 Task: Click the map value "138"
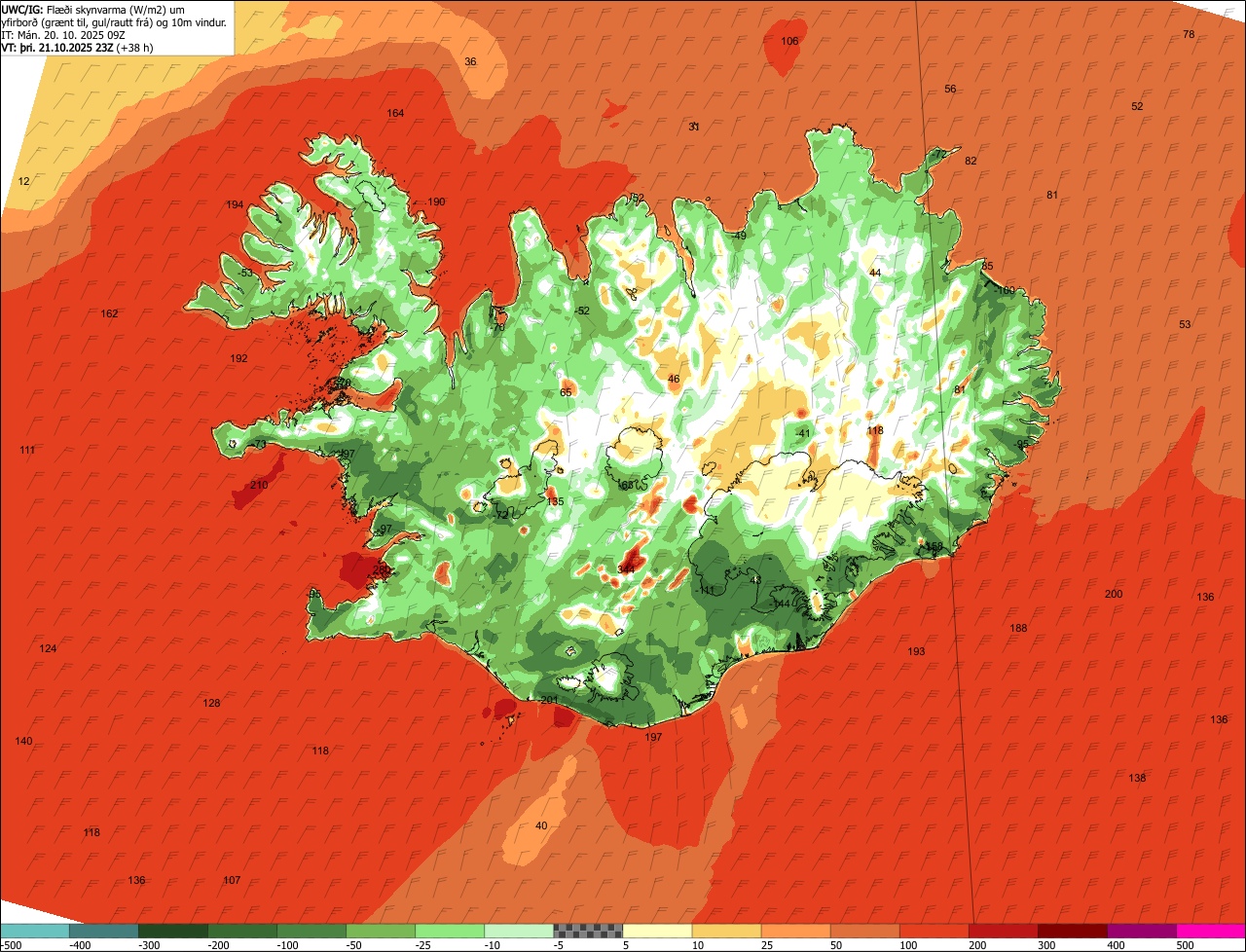[x=1137, y=778]
